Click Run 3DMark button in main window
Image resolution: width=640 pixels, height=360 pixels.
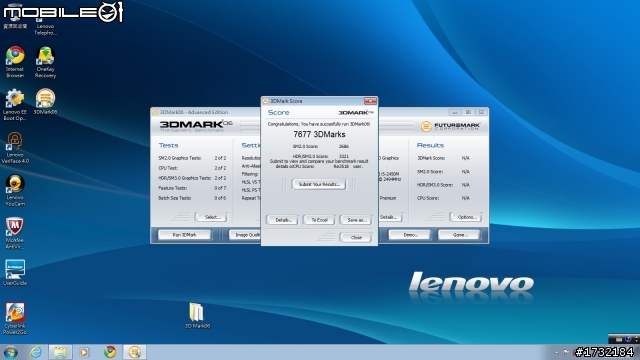coord(184,235)
